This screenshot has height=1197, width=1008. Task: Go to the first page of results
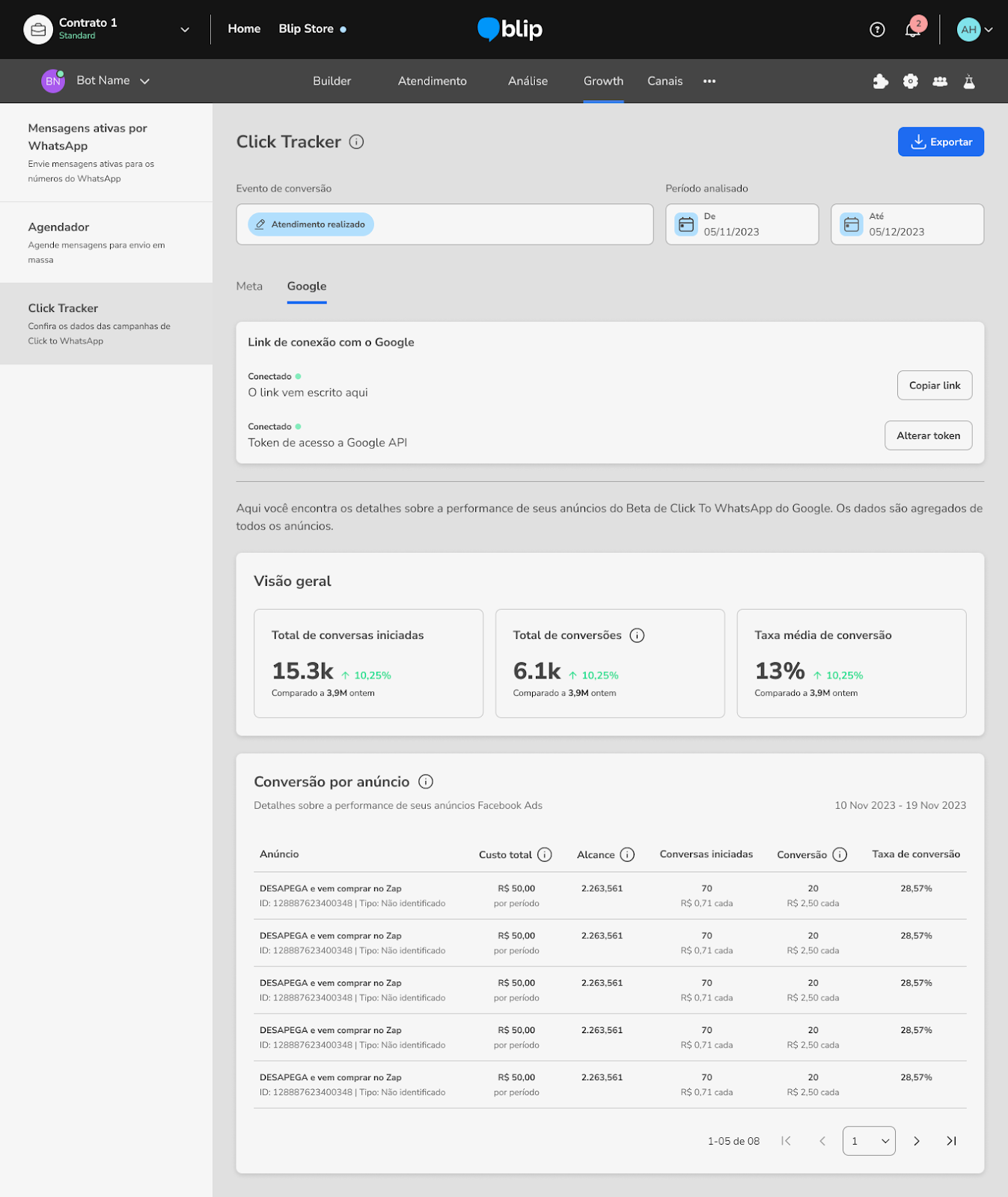point(786,1141)
